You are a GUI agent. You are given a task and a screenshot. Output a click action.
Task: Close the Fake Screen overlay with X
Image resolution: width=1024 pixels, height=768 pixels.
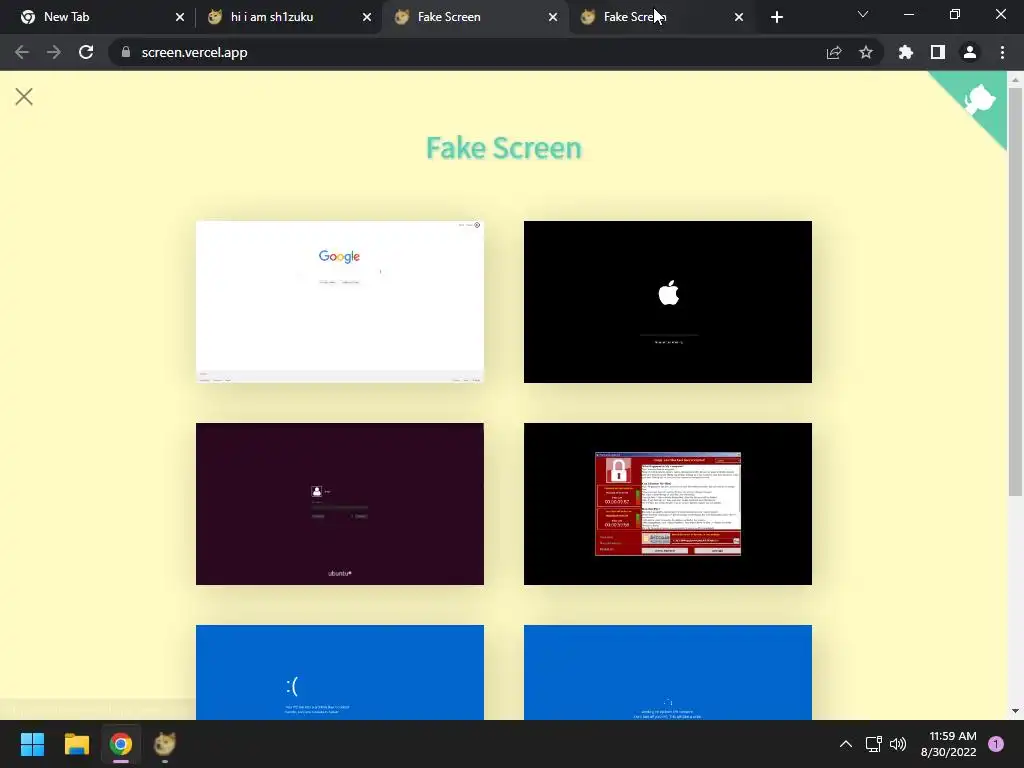tap(24, 97)
